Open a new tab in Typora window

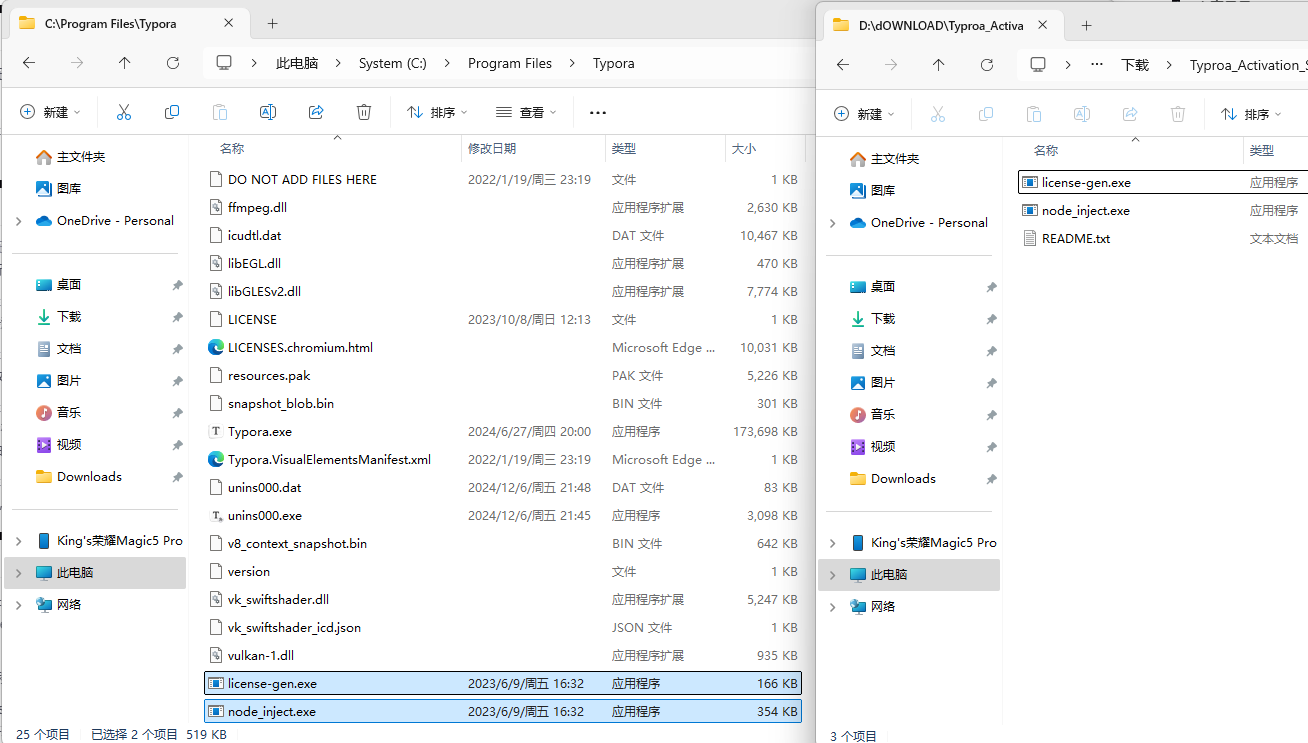click(272, 23)
